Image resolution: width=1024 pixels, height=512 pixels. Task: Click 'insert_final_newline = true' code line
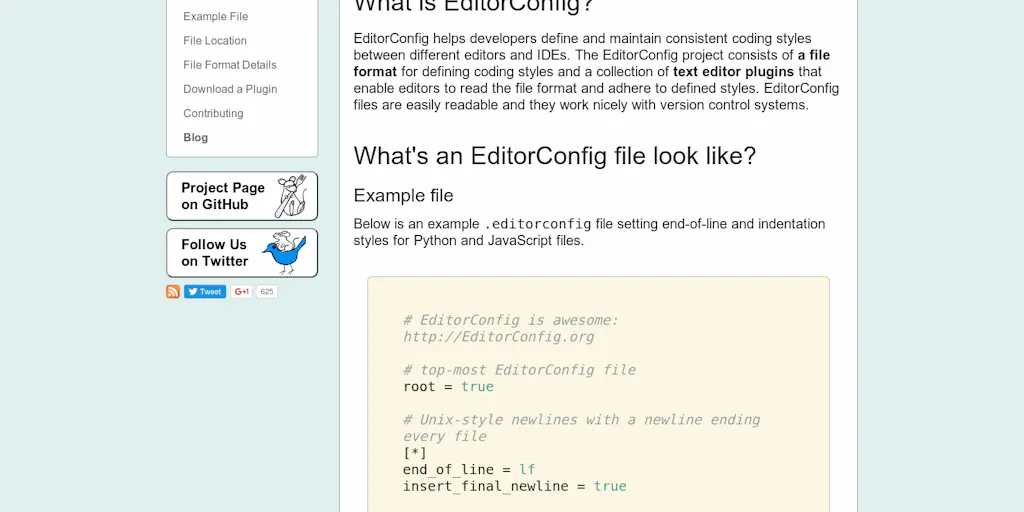pos(515,486)
